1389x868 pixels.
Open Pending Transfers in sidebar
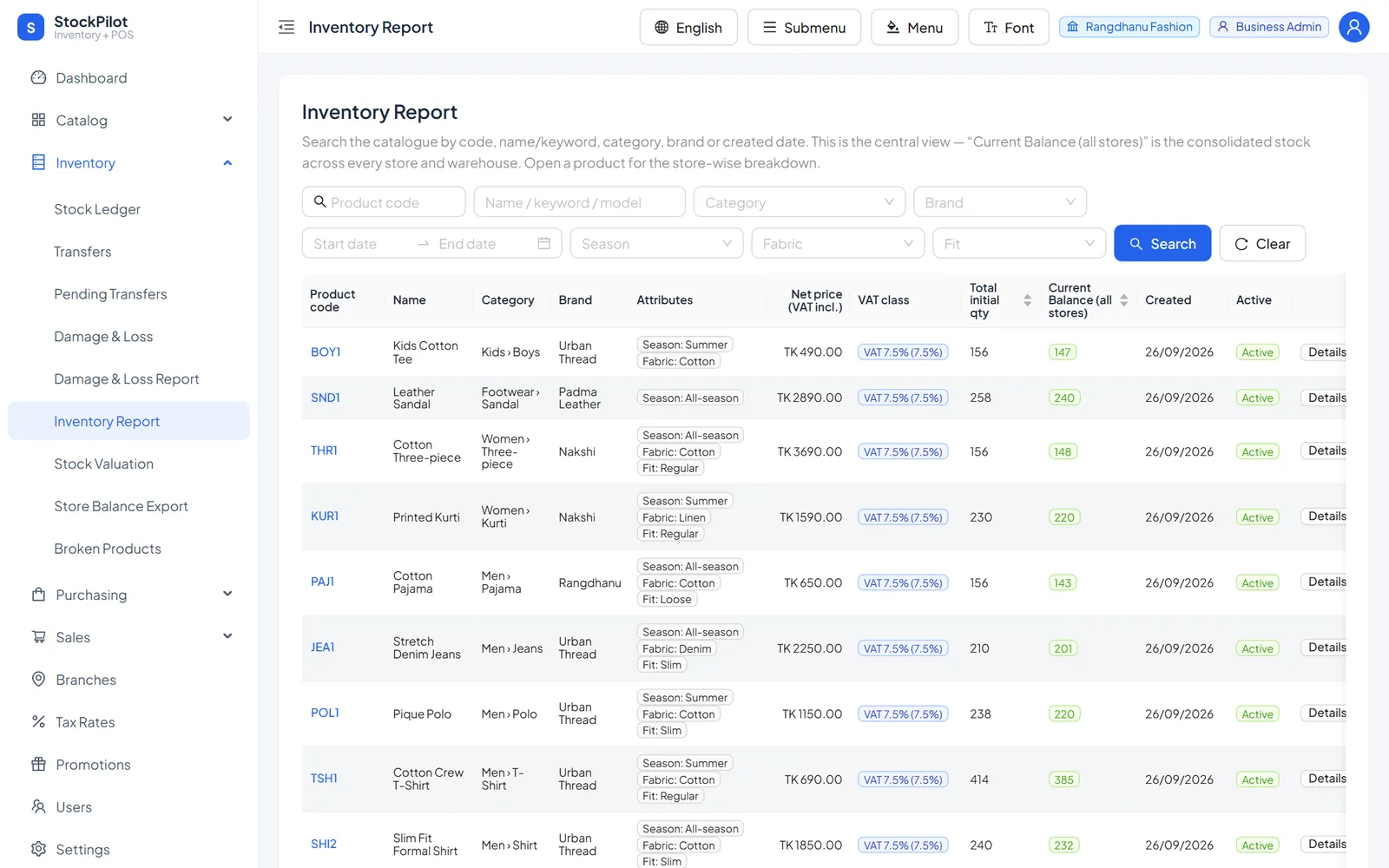coord(110,294)
